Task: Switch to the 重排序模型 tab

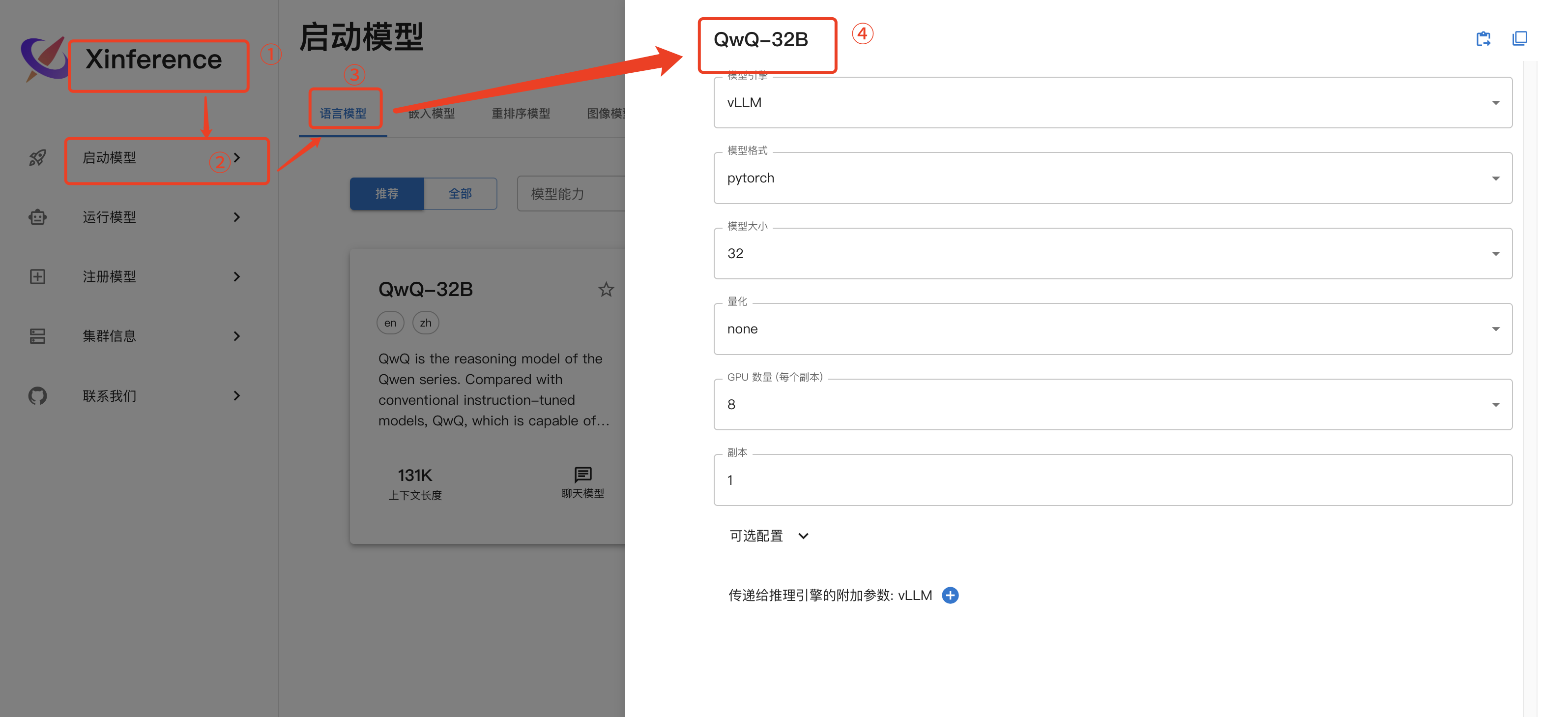Action: click(x=521, y=113)
